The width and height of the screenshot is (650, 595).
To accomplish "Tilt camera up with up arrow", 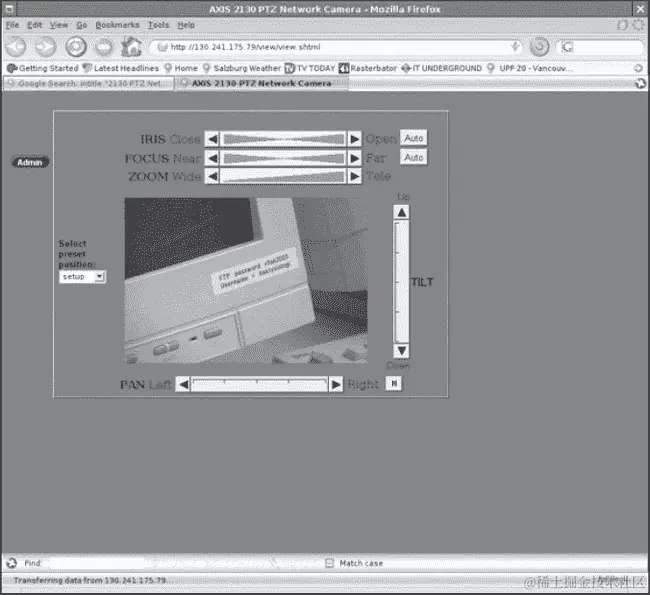I will [401, 212].
